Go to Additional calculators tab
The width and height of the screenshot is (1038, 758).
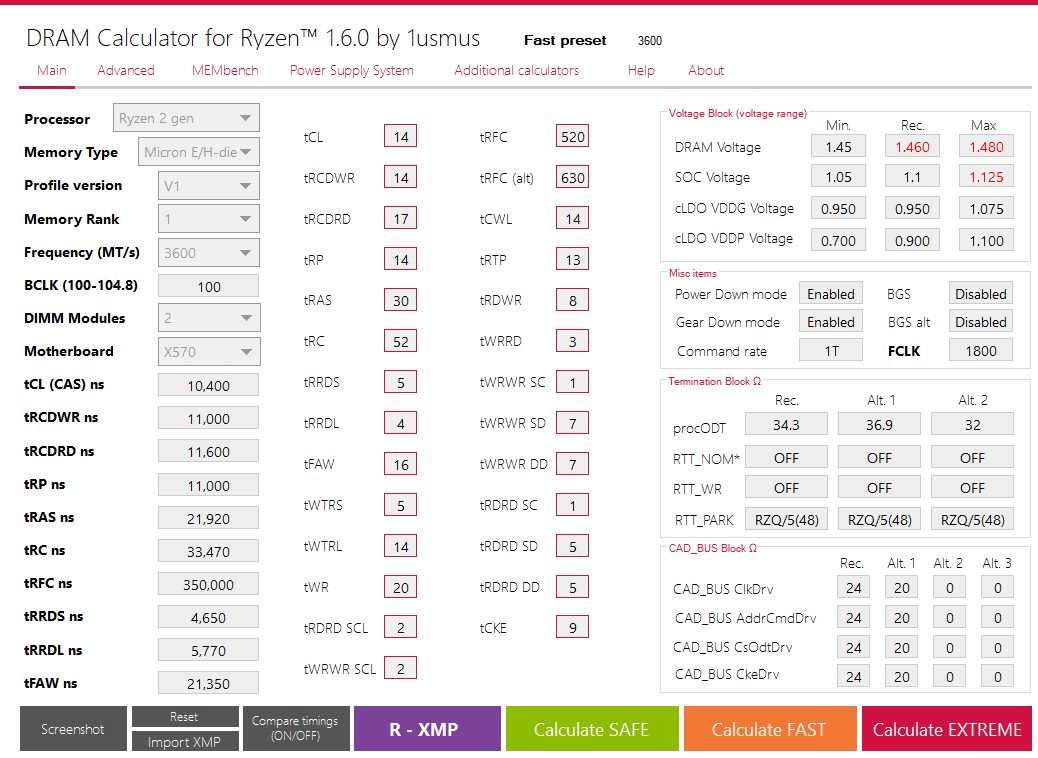coord(516,70)
